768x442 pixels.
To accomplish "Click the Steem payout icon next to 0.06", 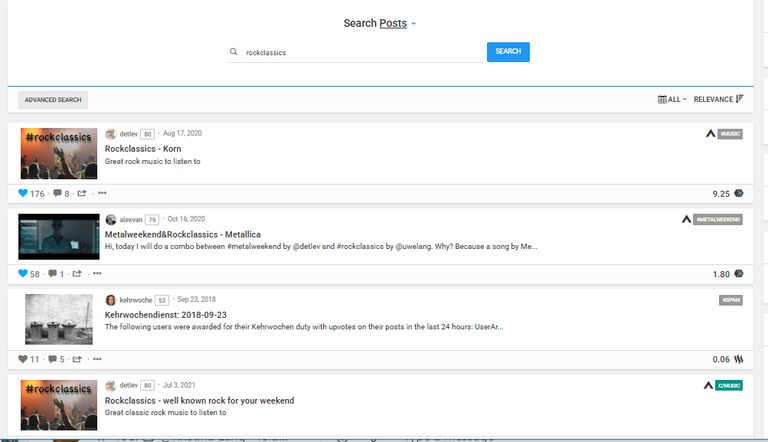I will click(x=739, y=359).
